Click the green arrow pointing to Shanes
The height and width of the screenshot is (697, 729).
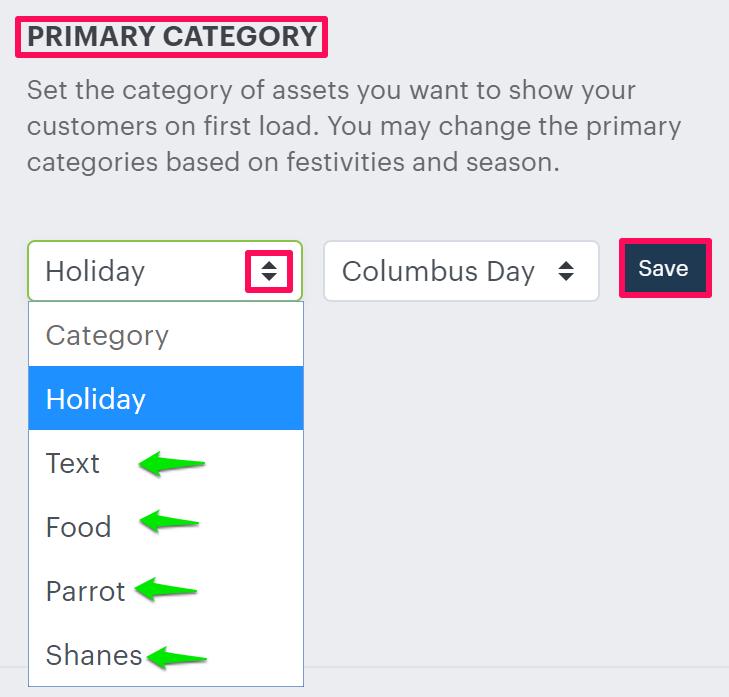(x=176, y=657)
